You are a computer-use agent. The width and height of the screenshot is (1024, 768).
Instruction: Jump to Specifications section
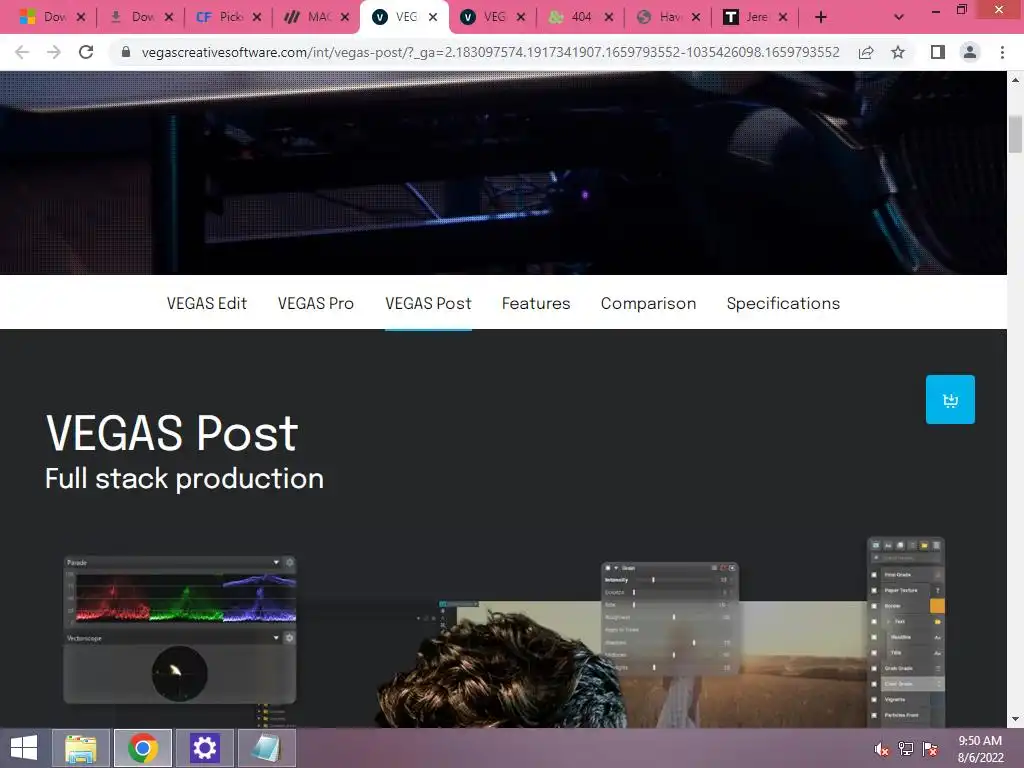click(x=783, y=304)
